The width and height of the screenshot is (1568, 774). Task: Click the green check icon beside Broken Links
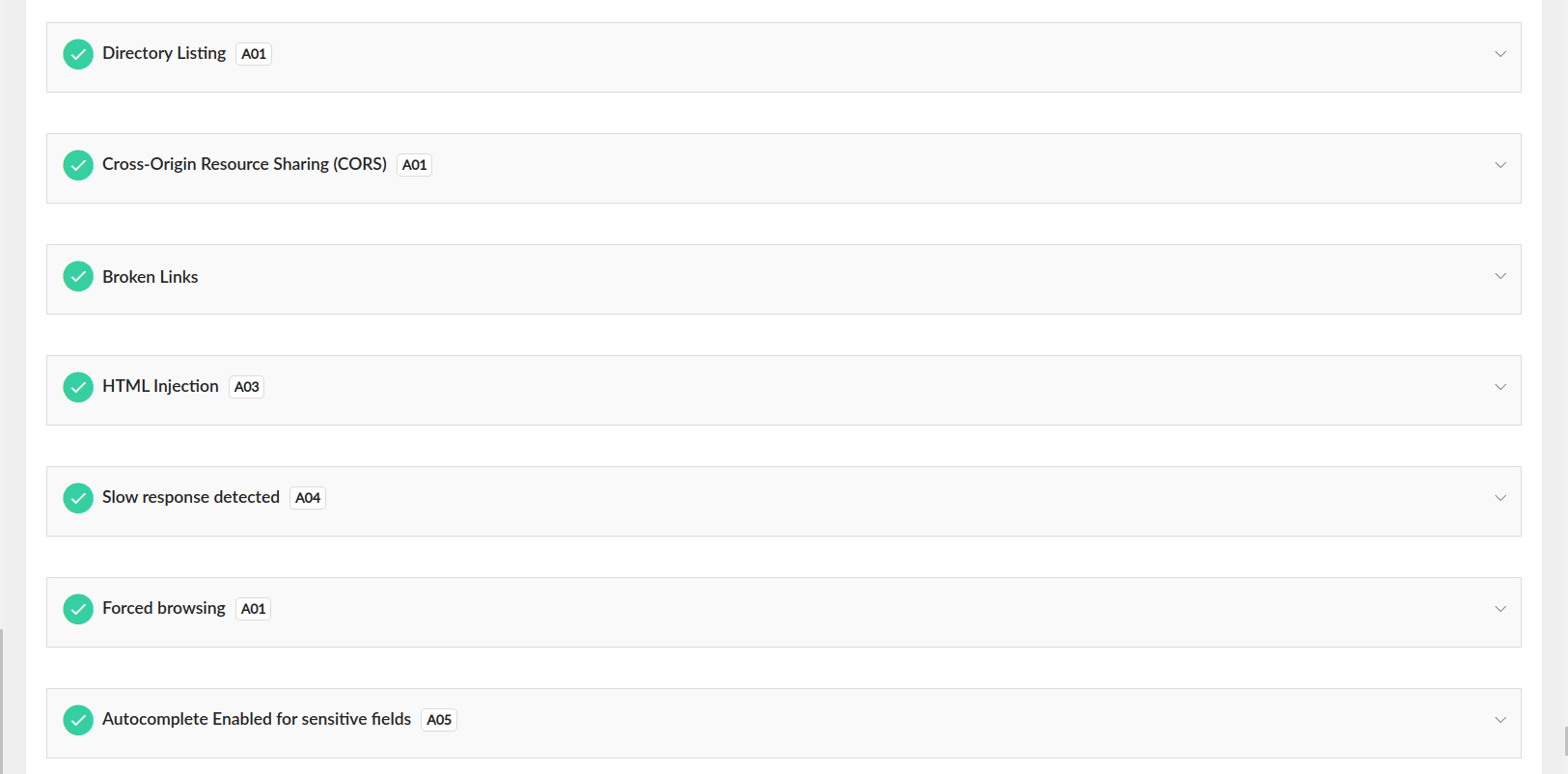coord(78,276)
